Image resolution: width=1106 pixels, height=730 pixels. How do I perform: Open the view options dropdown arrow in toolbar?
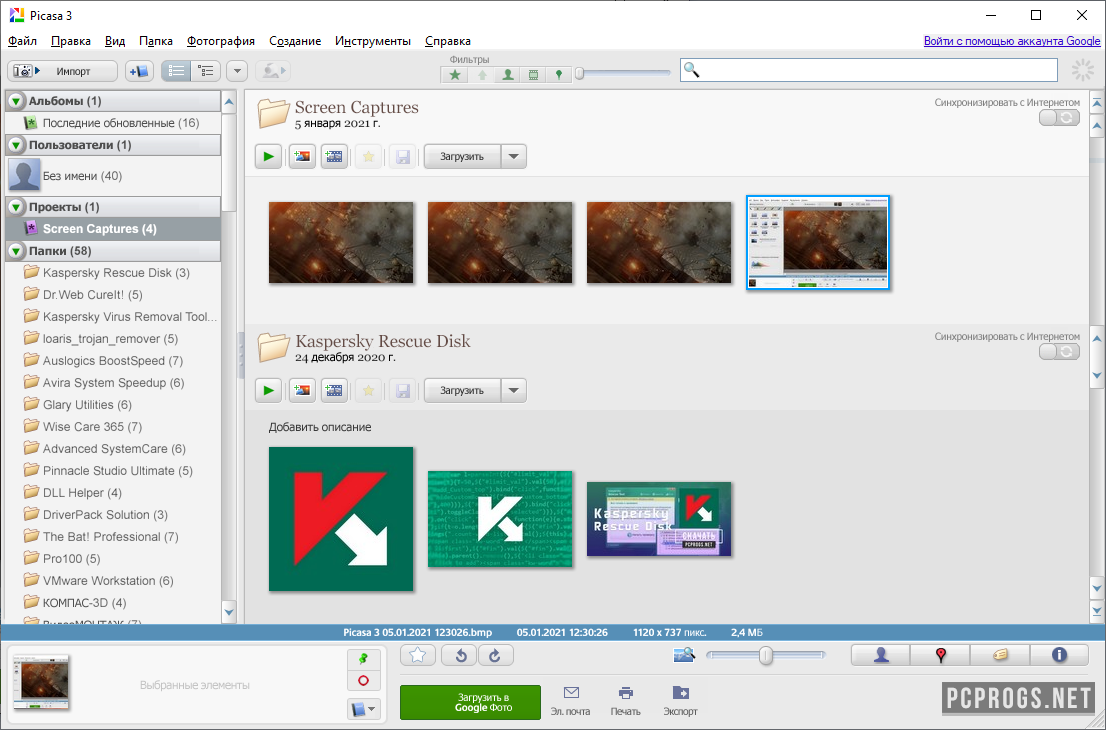point(237,71)
